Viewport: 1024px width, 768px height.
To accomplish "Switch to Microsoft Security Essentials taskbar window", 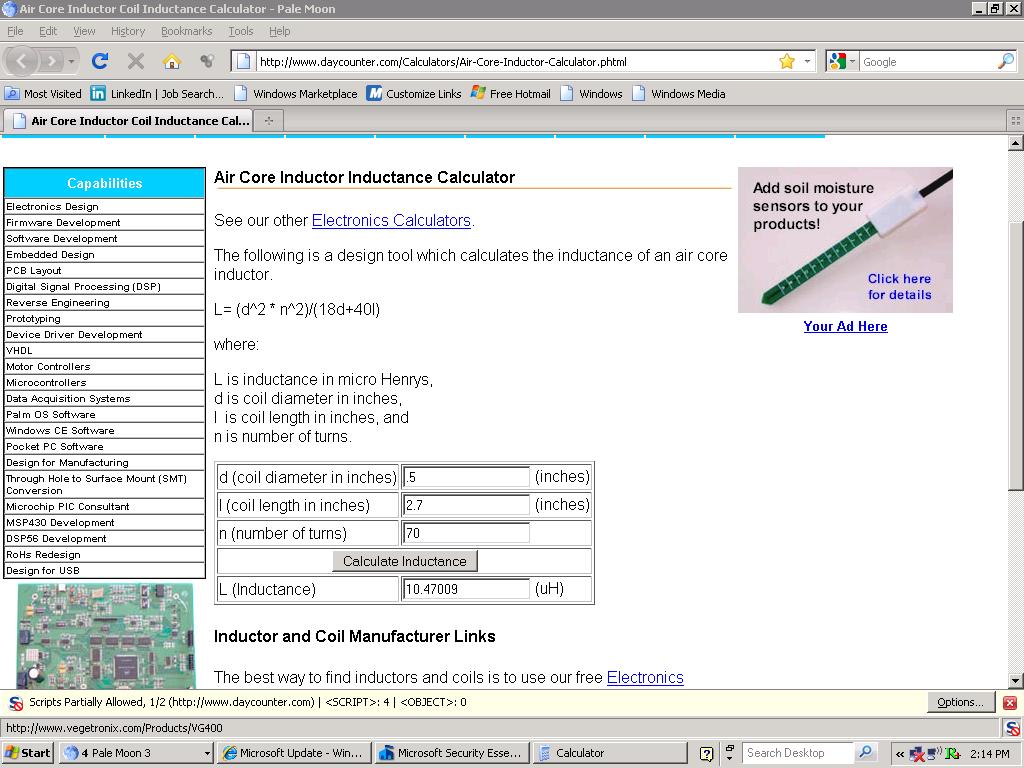I will point(452,753).
